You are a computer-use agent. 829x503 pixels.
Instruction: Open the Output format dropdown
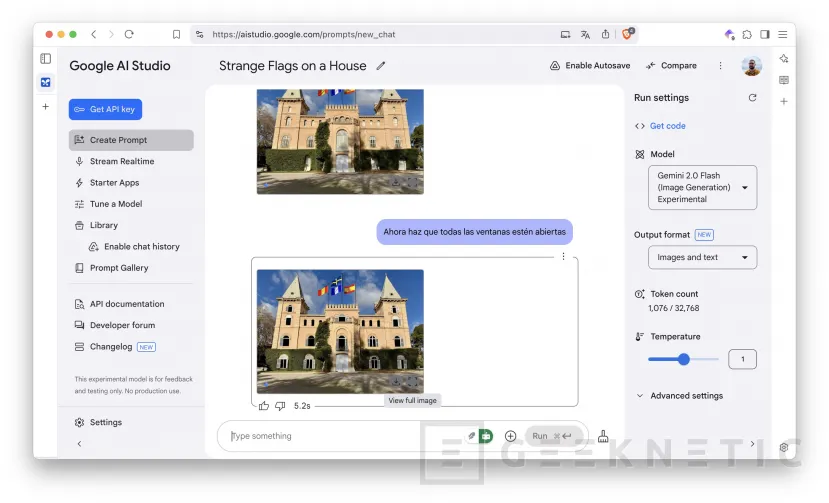coord(702,258)
